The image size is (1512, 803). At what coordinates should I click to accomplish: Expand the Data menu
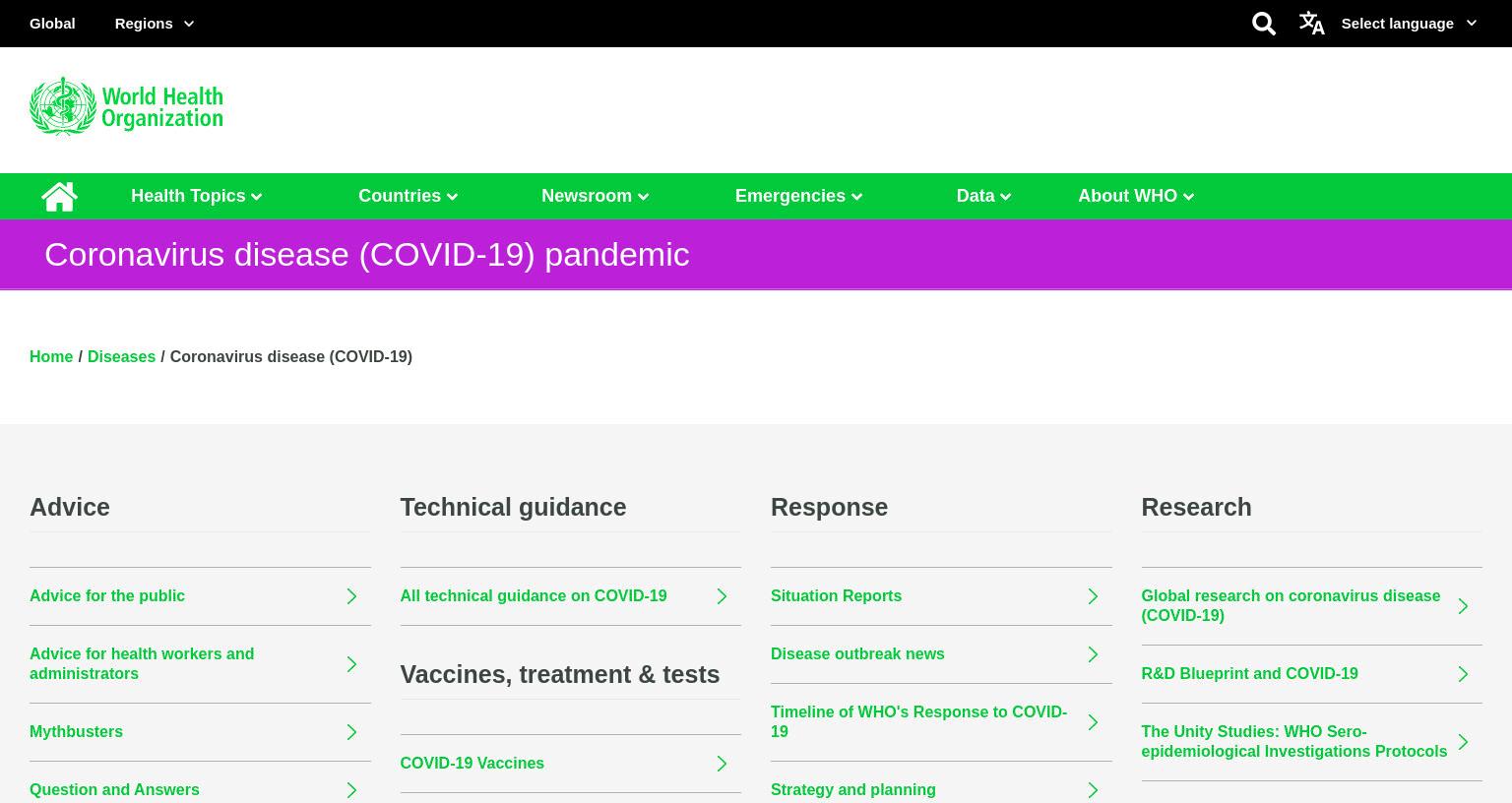(984, 196)
